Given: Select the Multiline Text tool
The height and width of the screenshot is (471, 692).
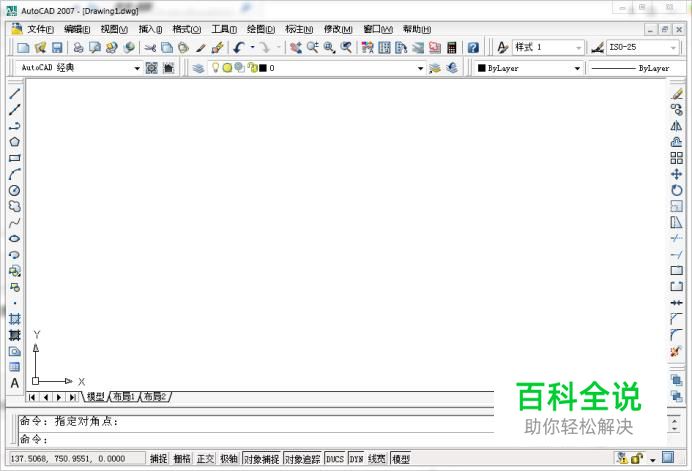Looking at the screenshot, I should (15, 383).
